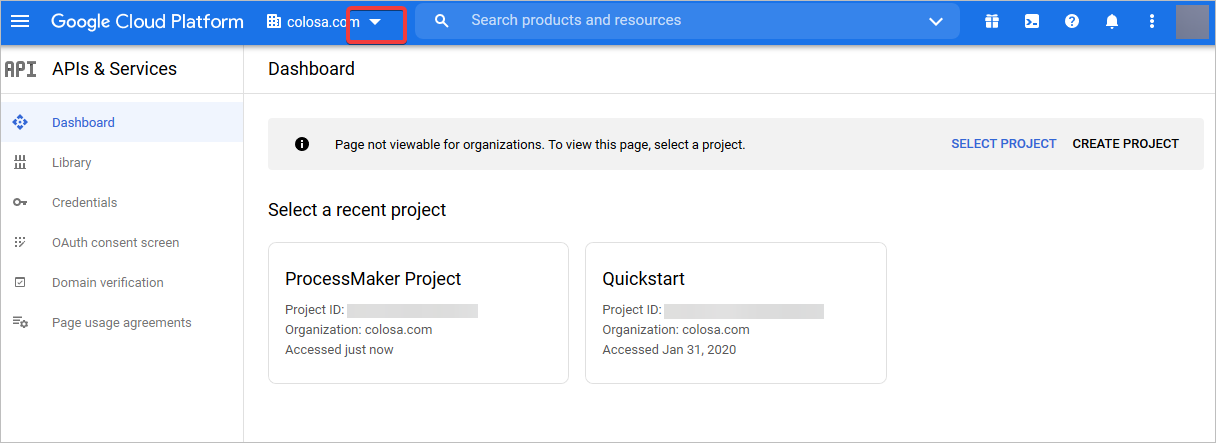The image size is (1216, 443).
Task: Open the hamburger navigation menu
Action: coord(20,21)
